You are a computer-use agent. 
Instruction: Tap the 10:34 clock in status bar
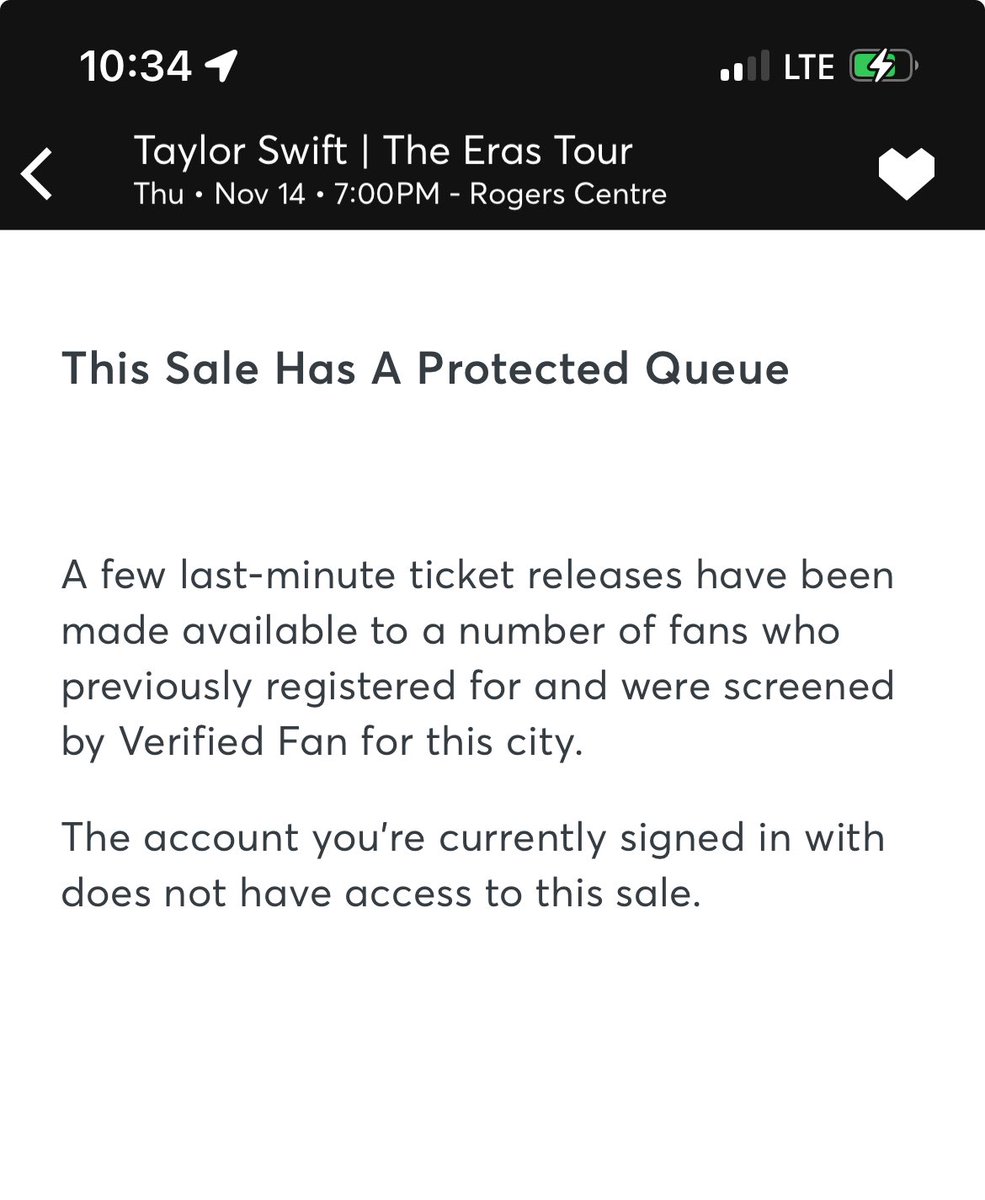136,66
